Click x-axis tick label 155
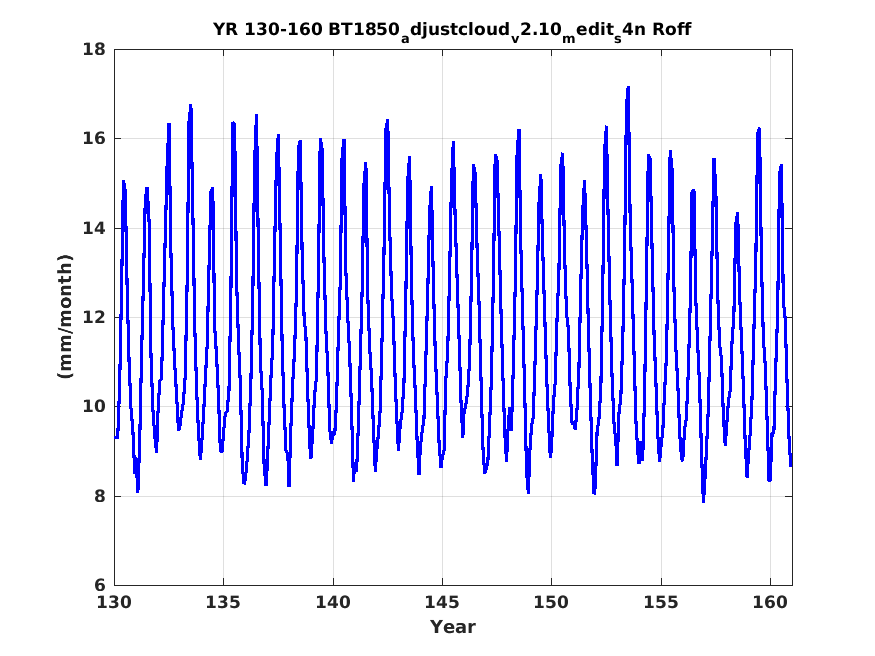This screenshot has height=656, width=875. coord(661,603)
